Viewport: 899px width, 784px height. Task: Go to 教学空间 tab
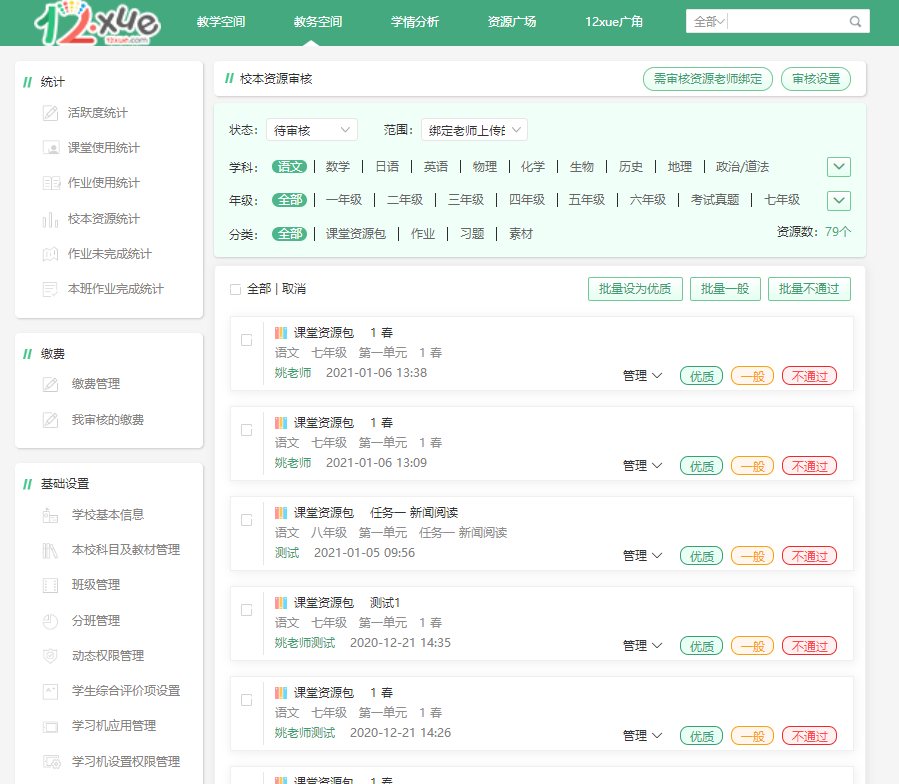[221, 22]
